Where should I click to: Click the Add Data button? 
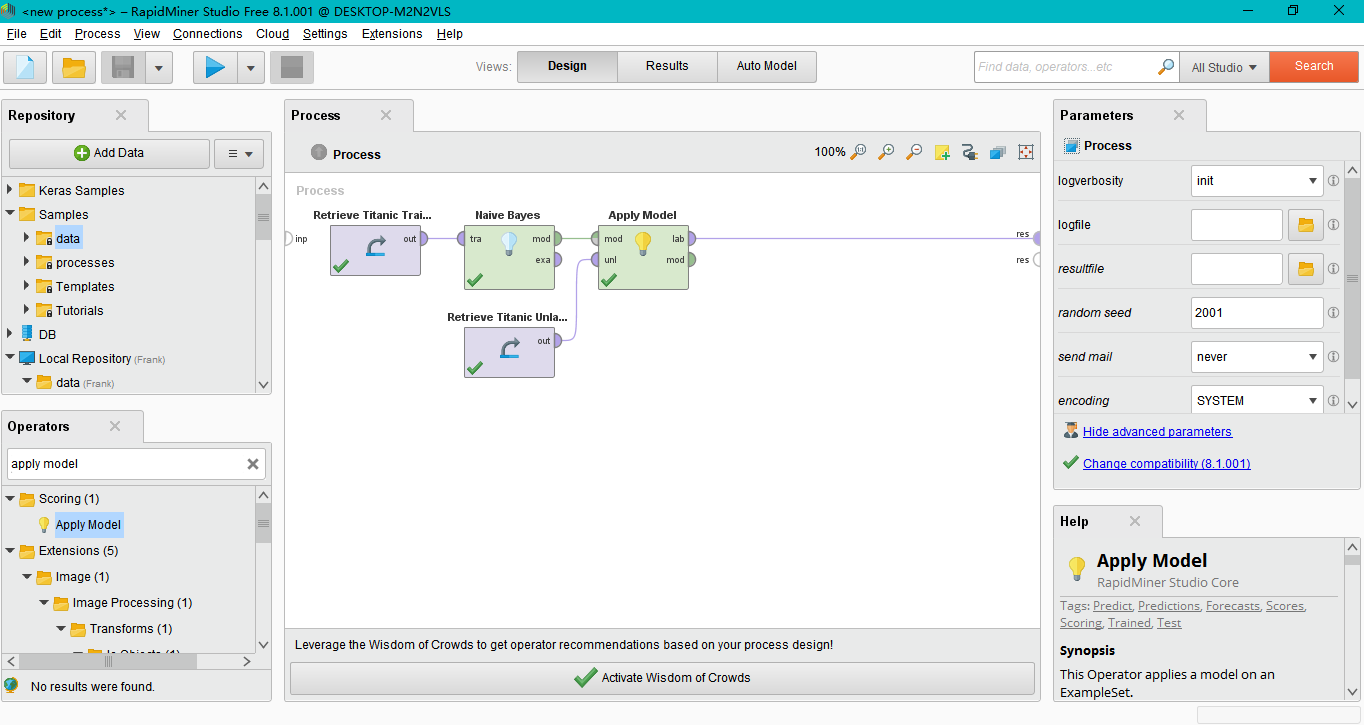pyautogui.click(x=109, y=154)
